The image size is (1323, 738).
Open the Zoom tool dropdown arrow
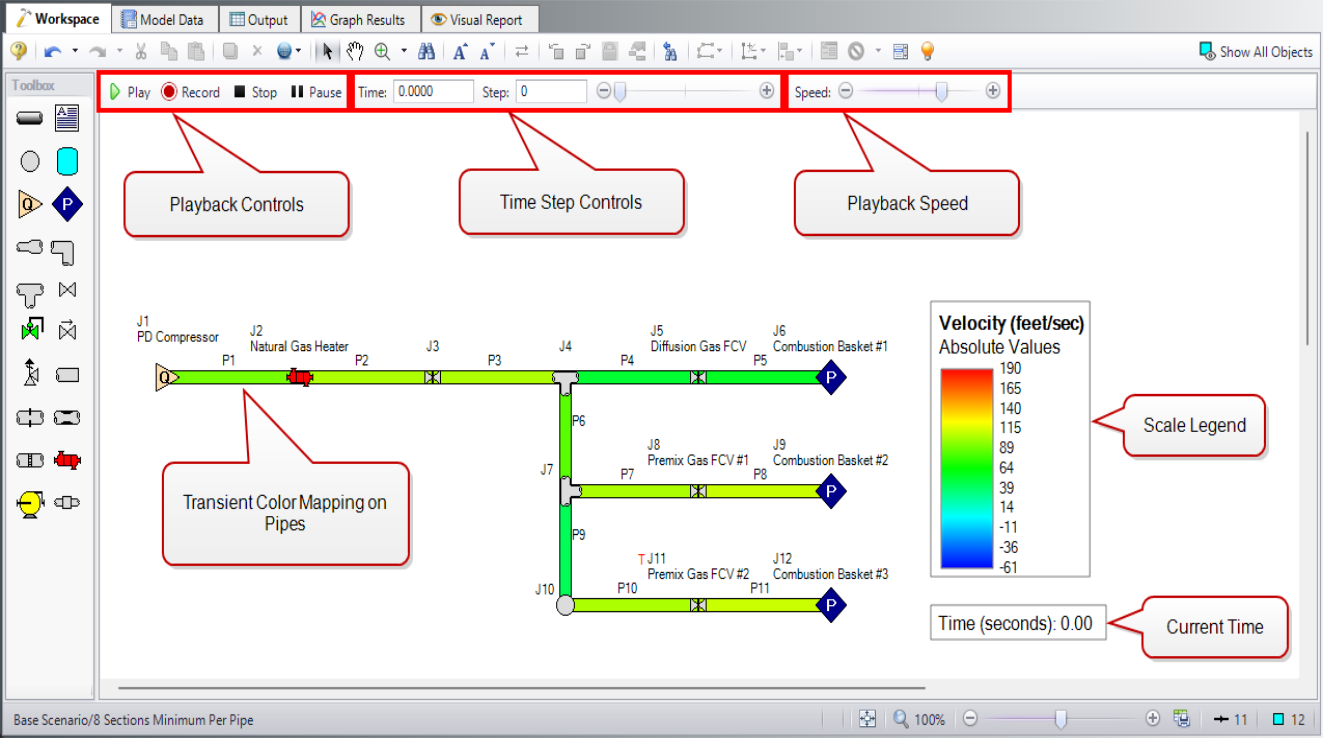[404, 51]
